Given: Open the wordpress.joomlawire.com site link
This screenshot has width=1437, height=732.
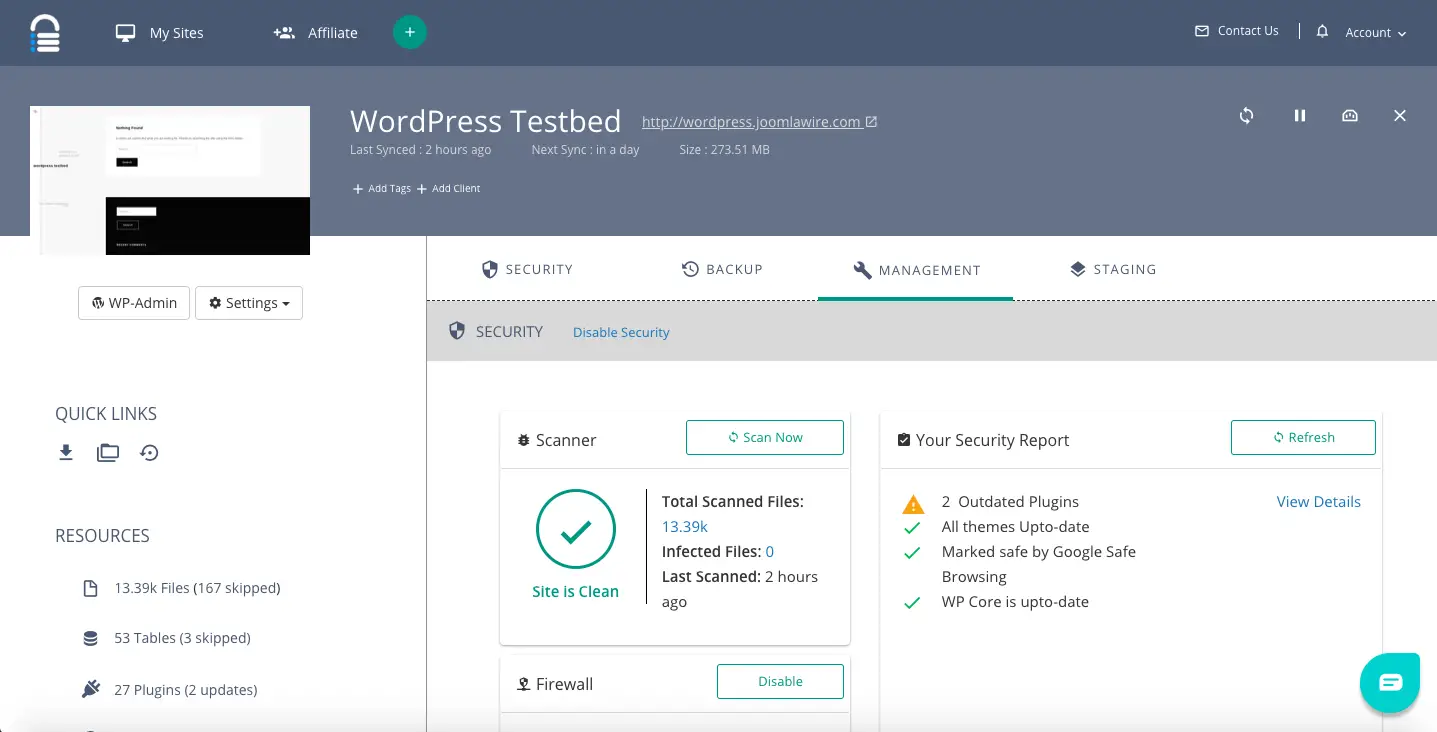Looking at the screenshot, I should (760, 122).
